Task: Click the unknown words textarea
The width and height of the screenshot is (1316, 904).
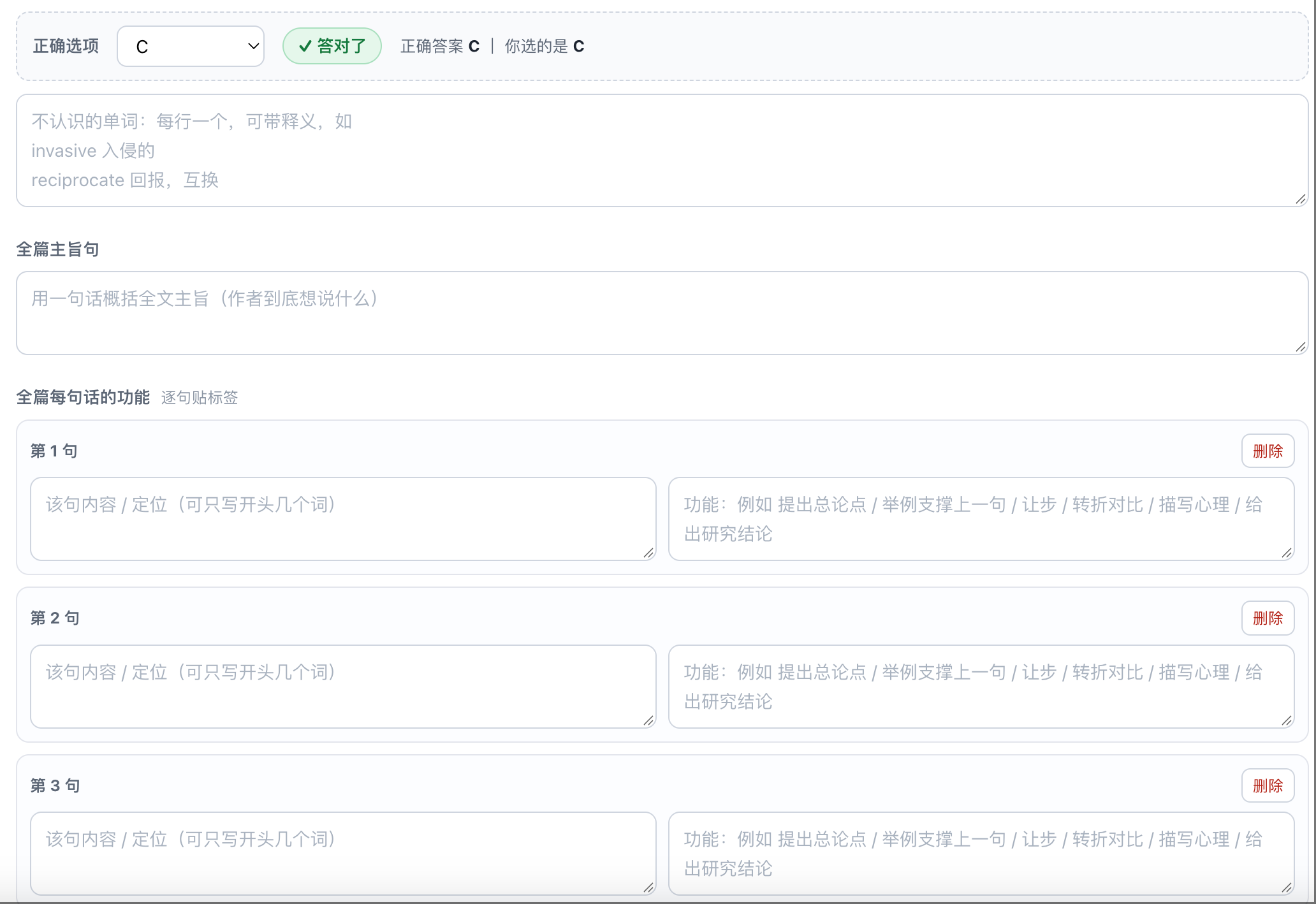Action: tap(662, 150)
